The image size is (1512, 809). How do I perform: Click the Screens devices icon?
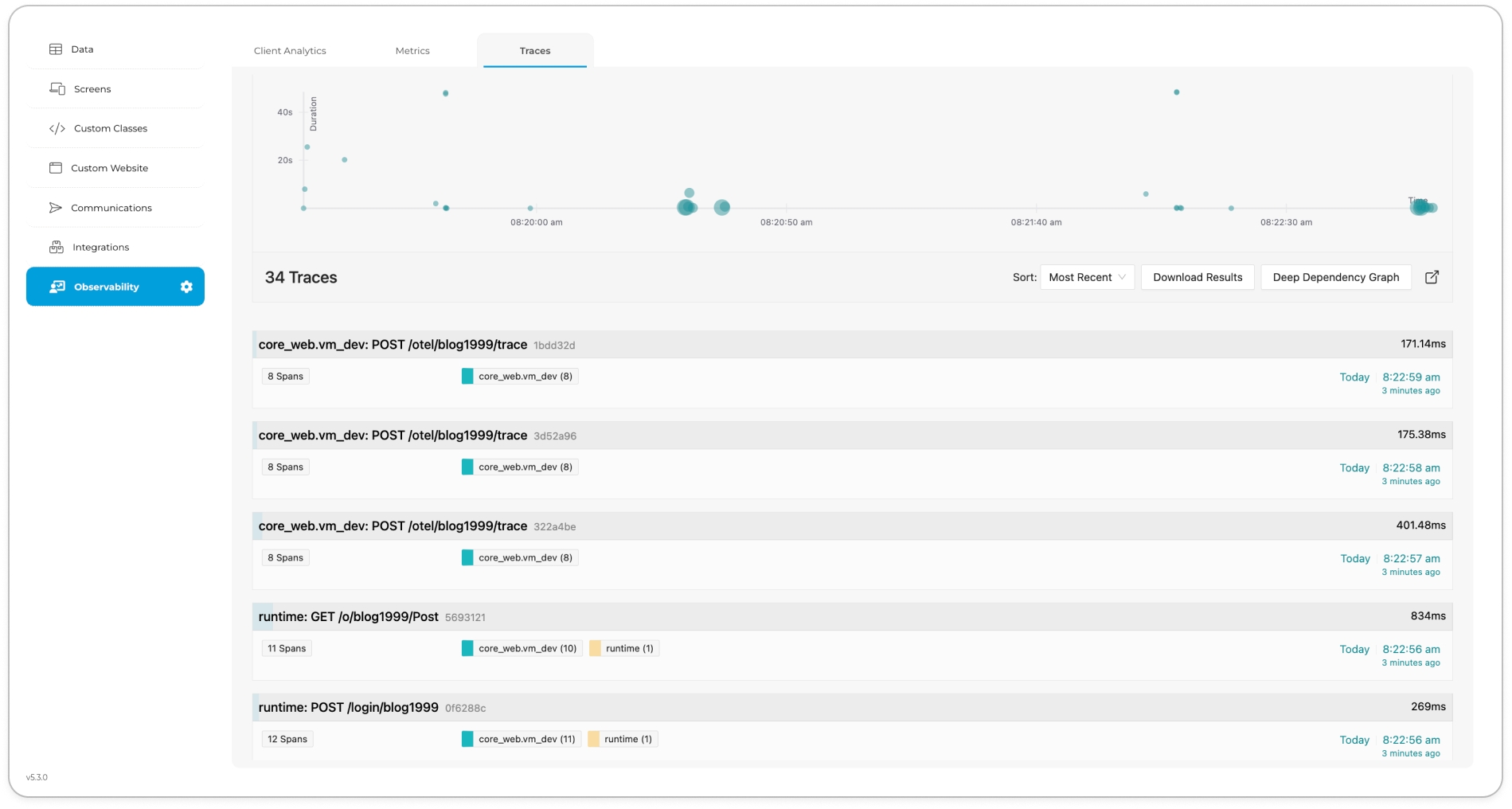click(57, 88)
